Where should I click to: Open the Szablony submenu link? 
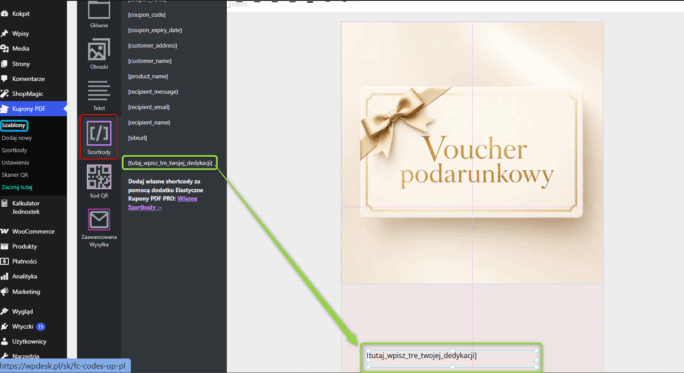[14, 125]
